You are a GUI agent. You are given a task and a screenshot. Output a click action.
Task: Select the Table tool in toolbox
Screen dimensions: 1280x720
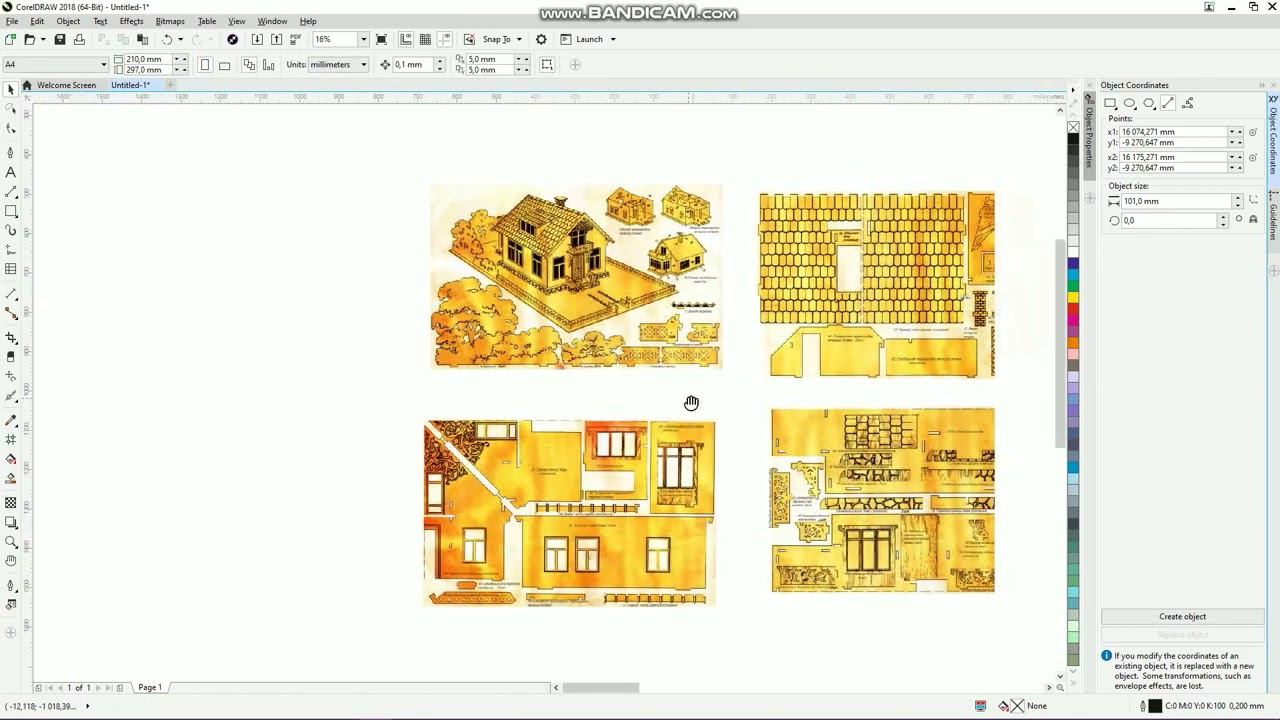(x=10, y=269)
